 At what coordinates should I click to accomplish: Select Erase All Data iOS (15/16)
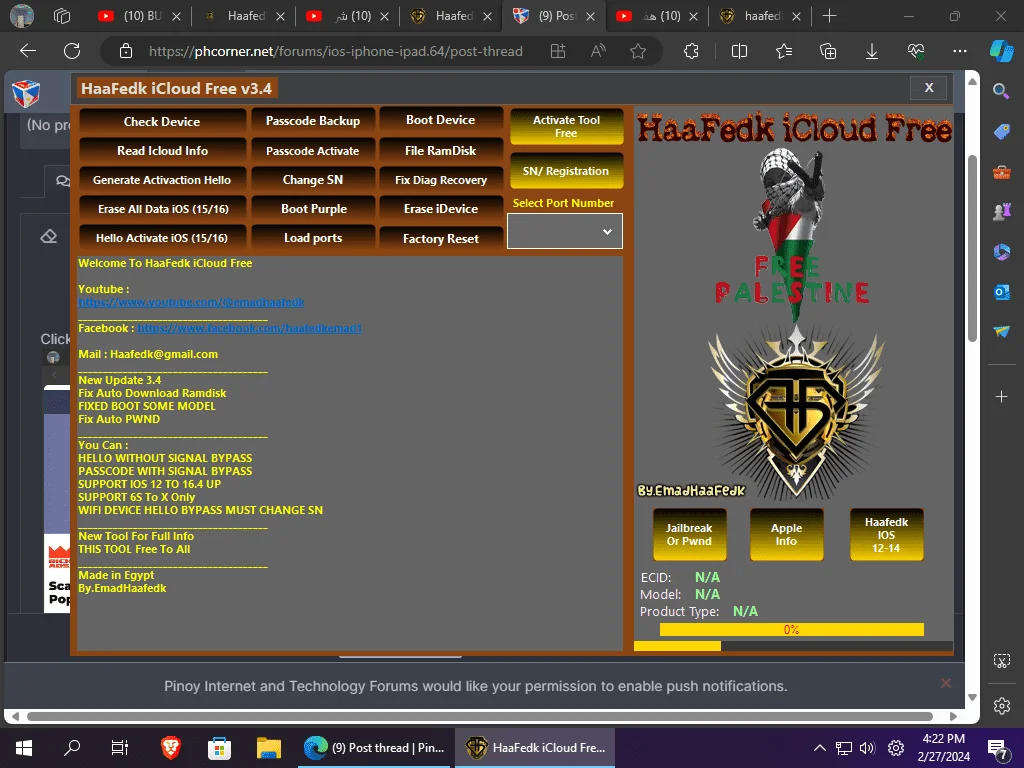point(162,209)
